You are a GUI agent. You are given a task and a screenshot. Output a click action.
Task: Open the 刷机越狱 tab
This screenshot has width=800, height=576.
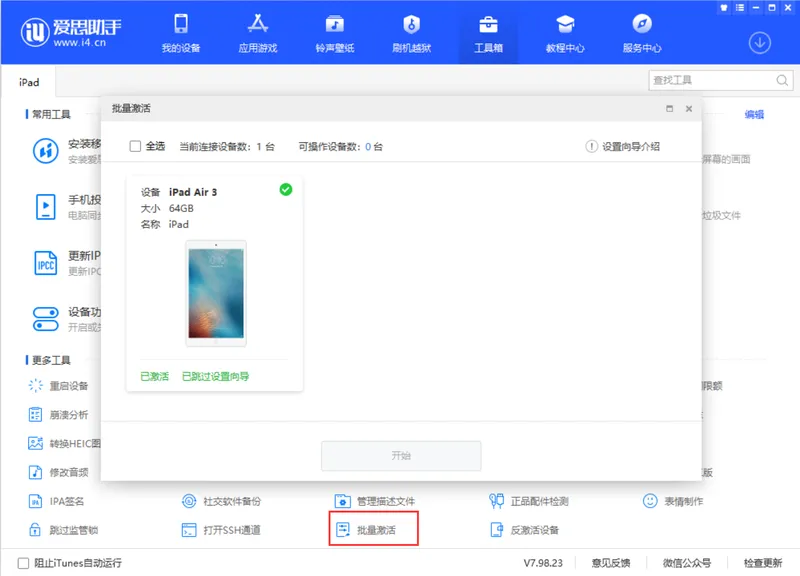tap(411, 33)
